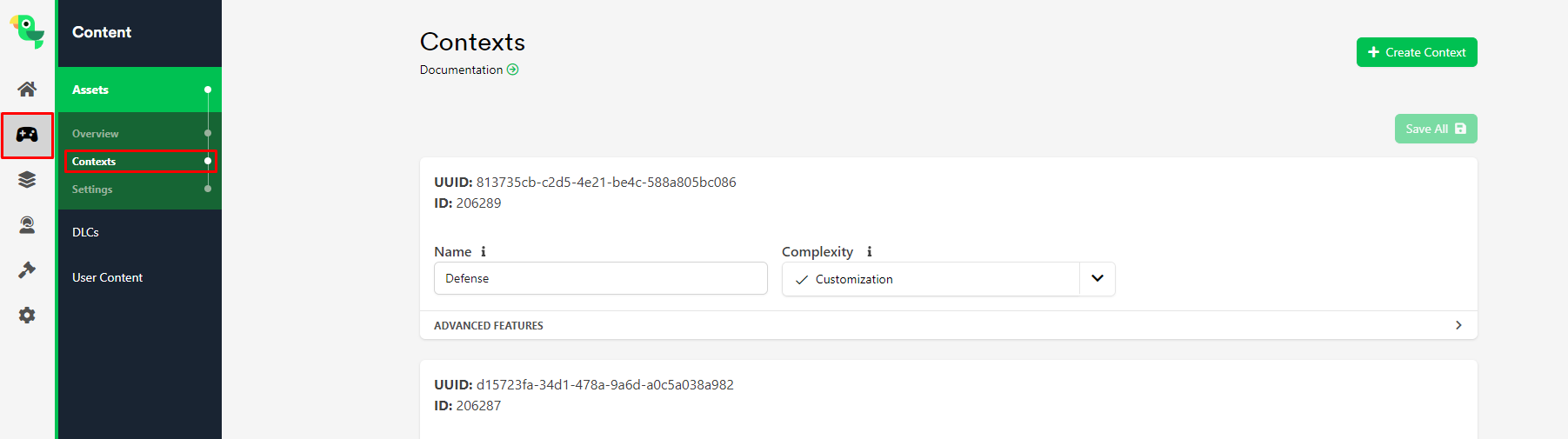
Task: Open the settings gear icon
Action: point(27,316)
